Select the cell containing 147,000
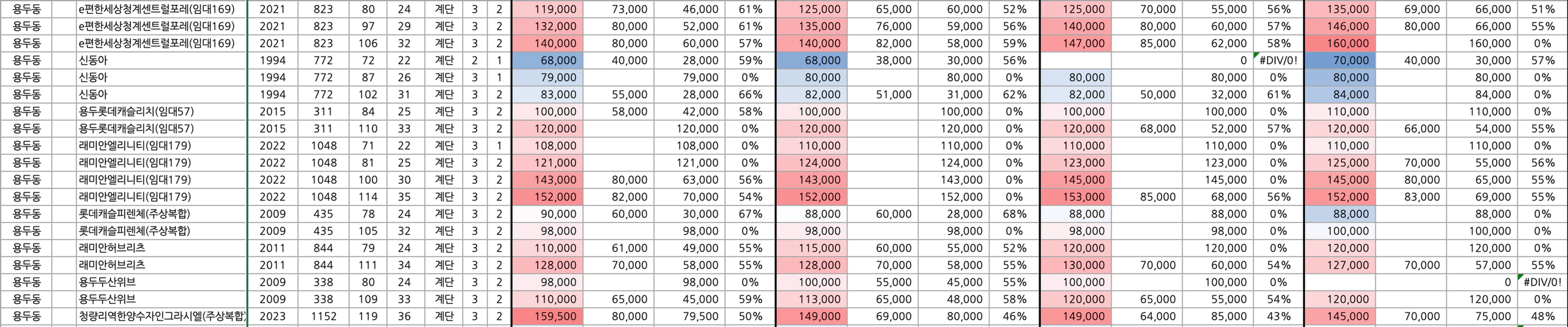This screenshot has height=327, width=1568. click(1076, 43)
